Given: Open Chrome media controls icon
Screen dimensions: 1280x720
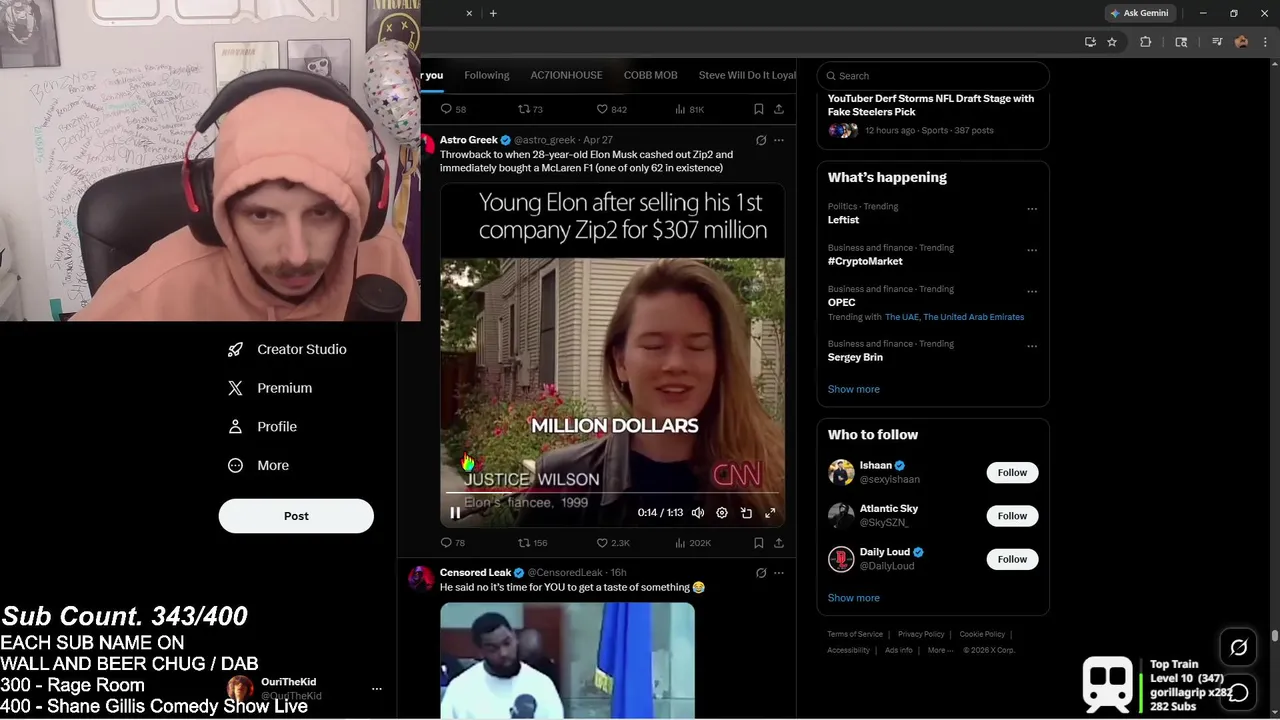Looking at the screenshot, I should (x=1217, y=42).
